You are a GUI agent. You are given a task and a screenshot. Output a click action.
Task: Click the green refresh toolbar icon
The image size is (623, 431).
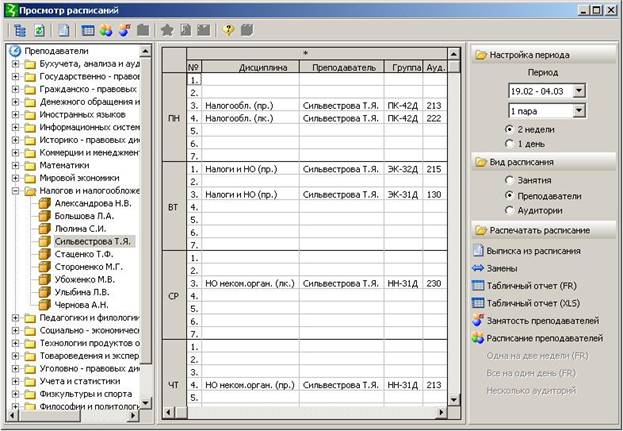[x=38, y=30]
